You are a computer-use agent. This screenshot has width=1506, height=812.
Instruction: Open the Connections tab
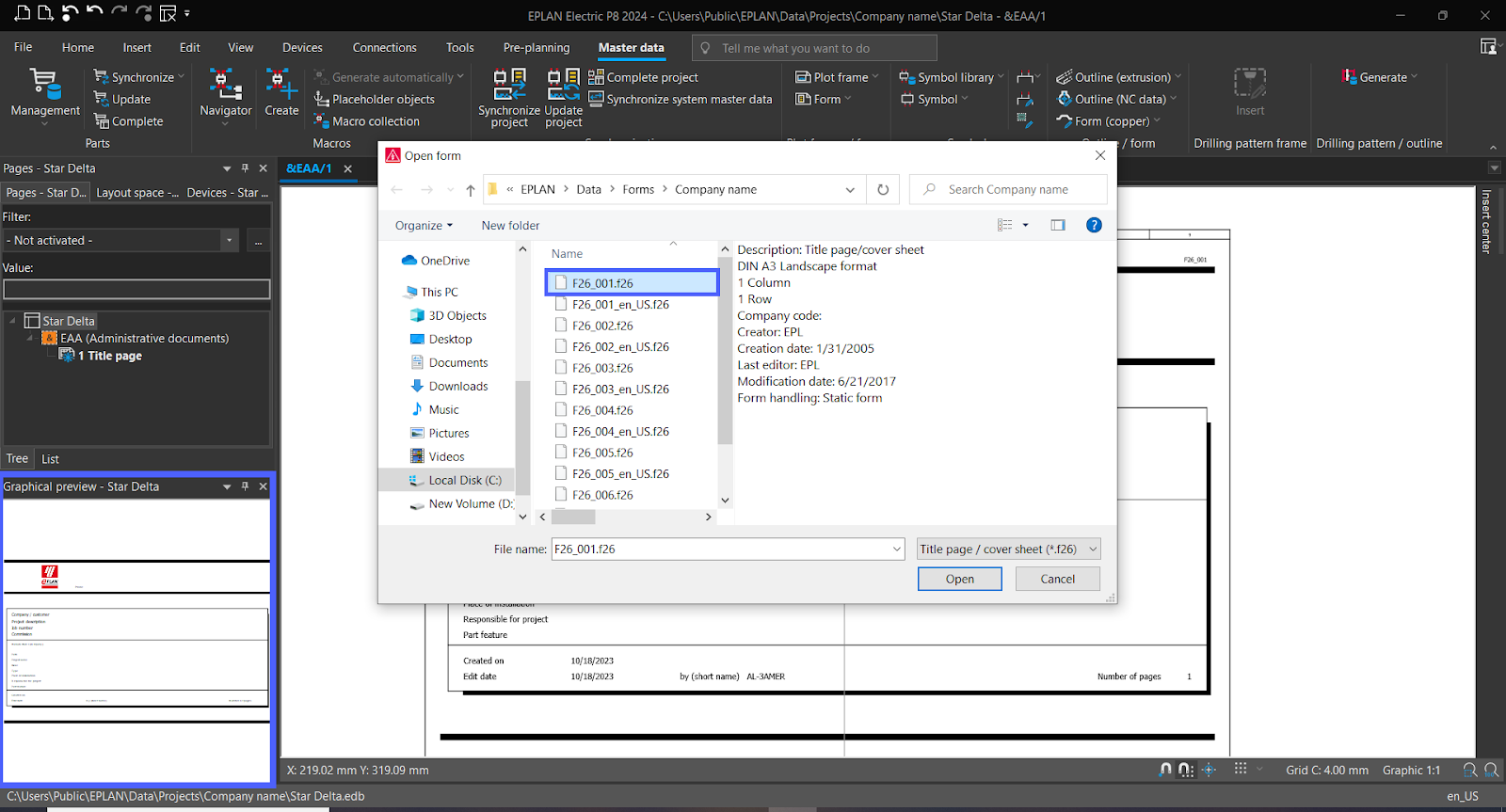pos(384,47)
